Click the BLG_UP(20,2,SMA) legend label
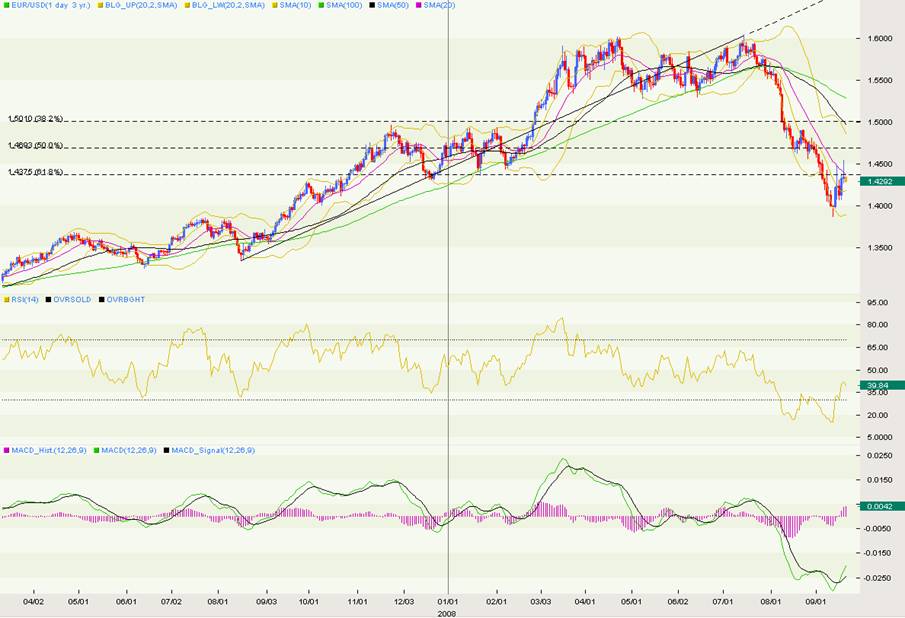This screenshot has height=618, width=905. coord(131,6)
